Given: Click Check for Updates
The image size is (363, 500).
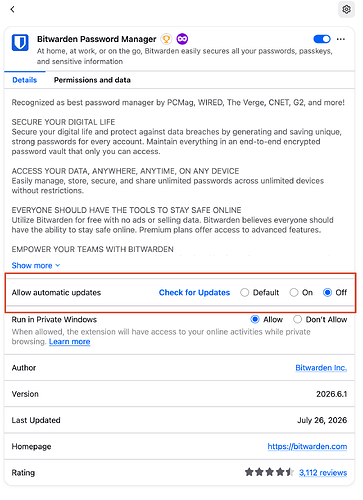Looking at the screenshot, I should point(194,293).
